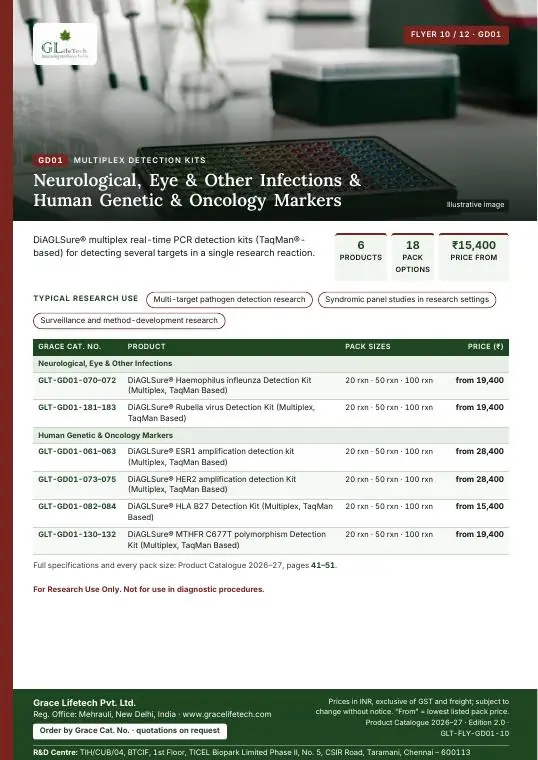
Task: Open the www.gracelifetech.com link
Action: click(x=227, y=714)
